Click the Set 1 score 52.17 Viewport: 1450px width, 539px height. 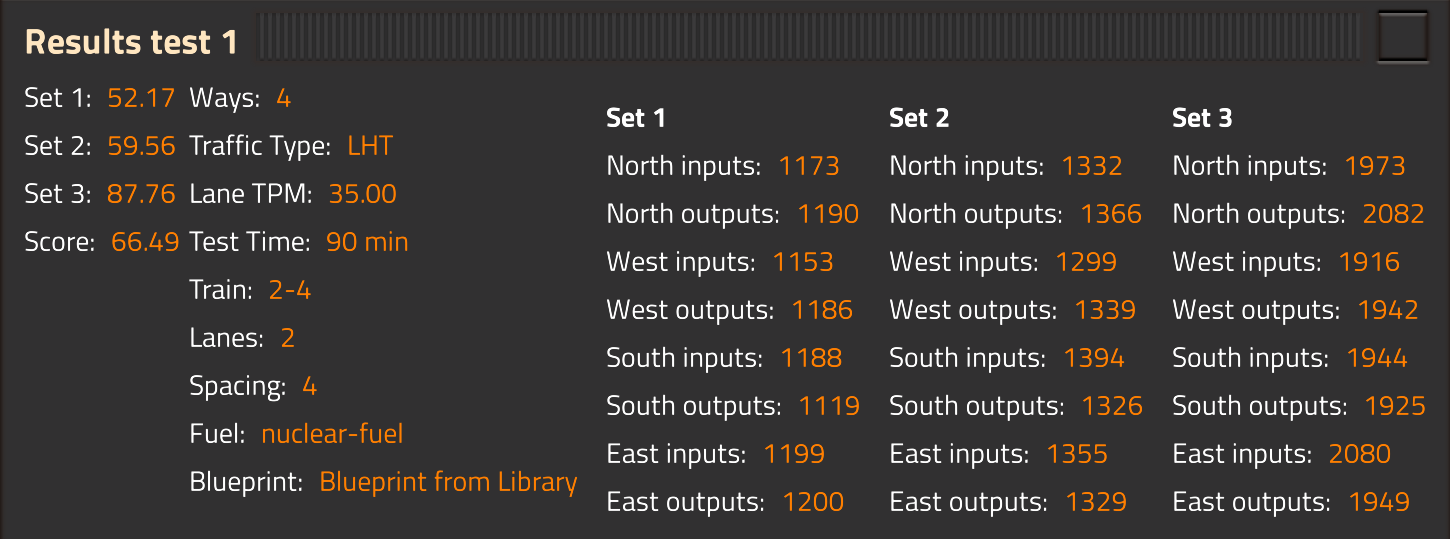pyautogui.click(x=141, y=98)
